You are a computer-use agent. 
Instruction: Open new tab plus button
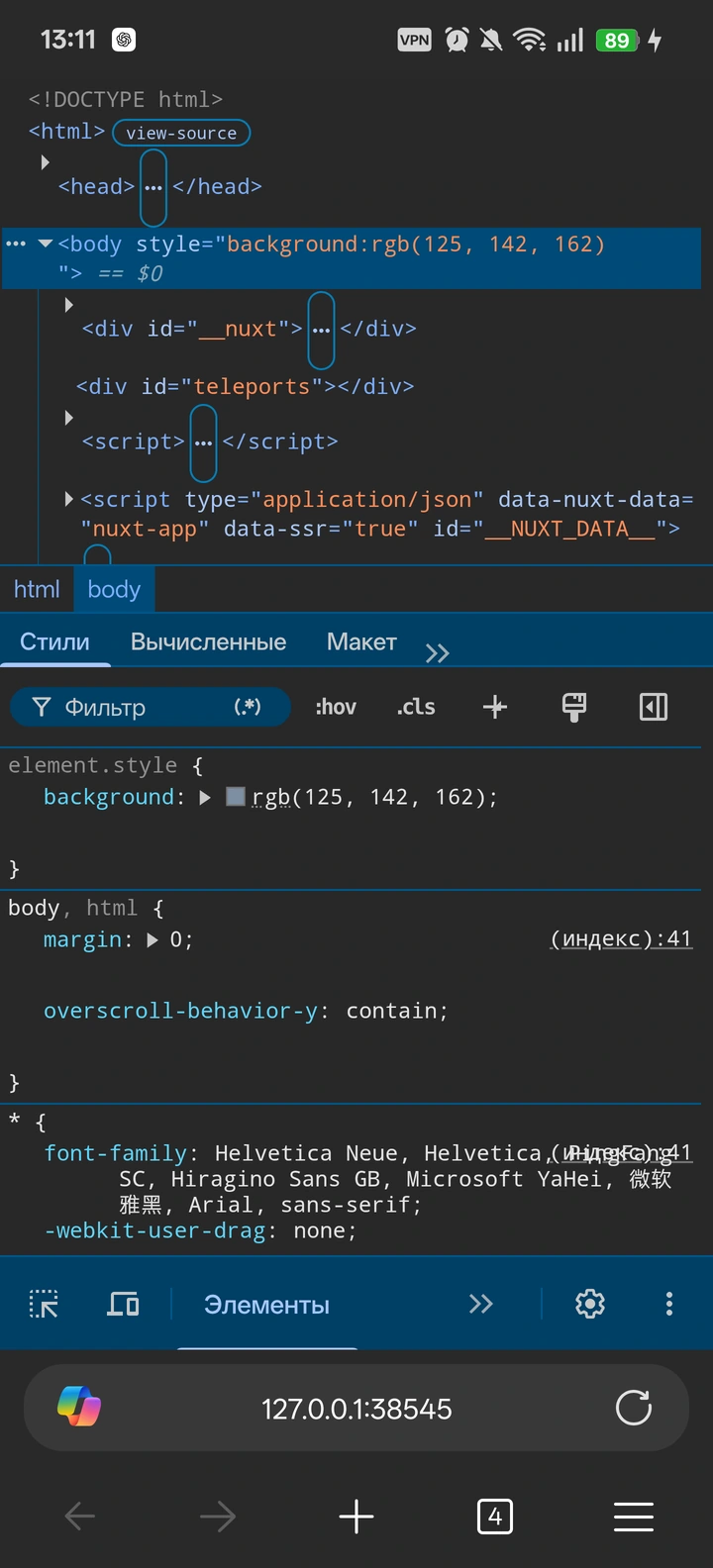356,1516
